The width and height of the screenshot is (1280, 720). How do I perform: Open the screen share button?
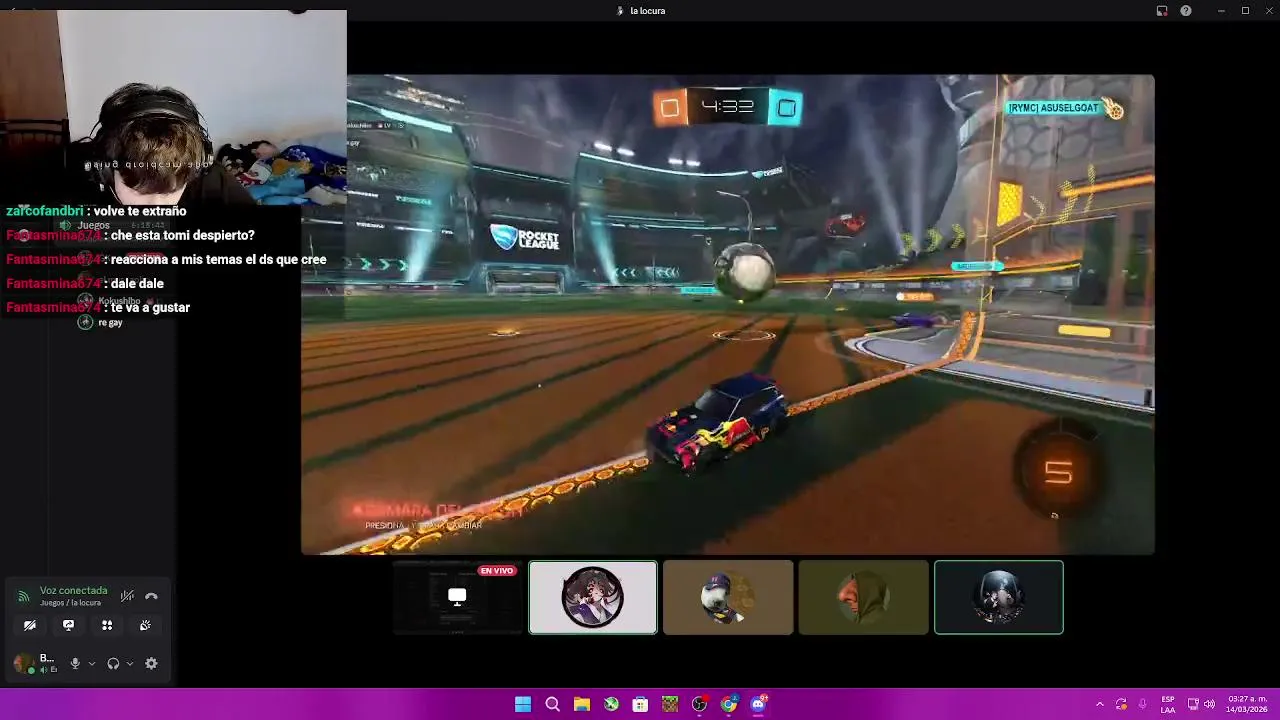click(x=68, y=625)
